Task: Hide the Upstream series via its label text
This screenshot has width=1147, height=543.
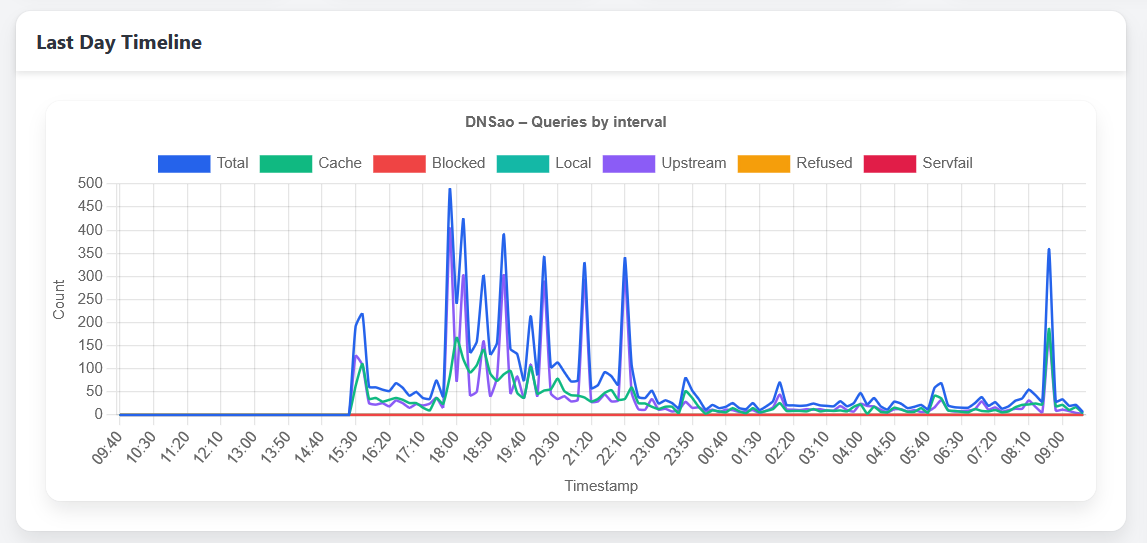Action: point(693,163)
